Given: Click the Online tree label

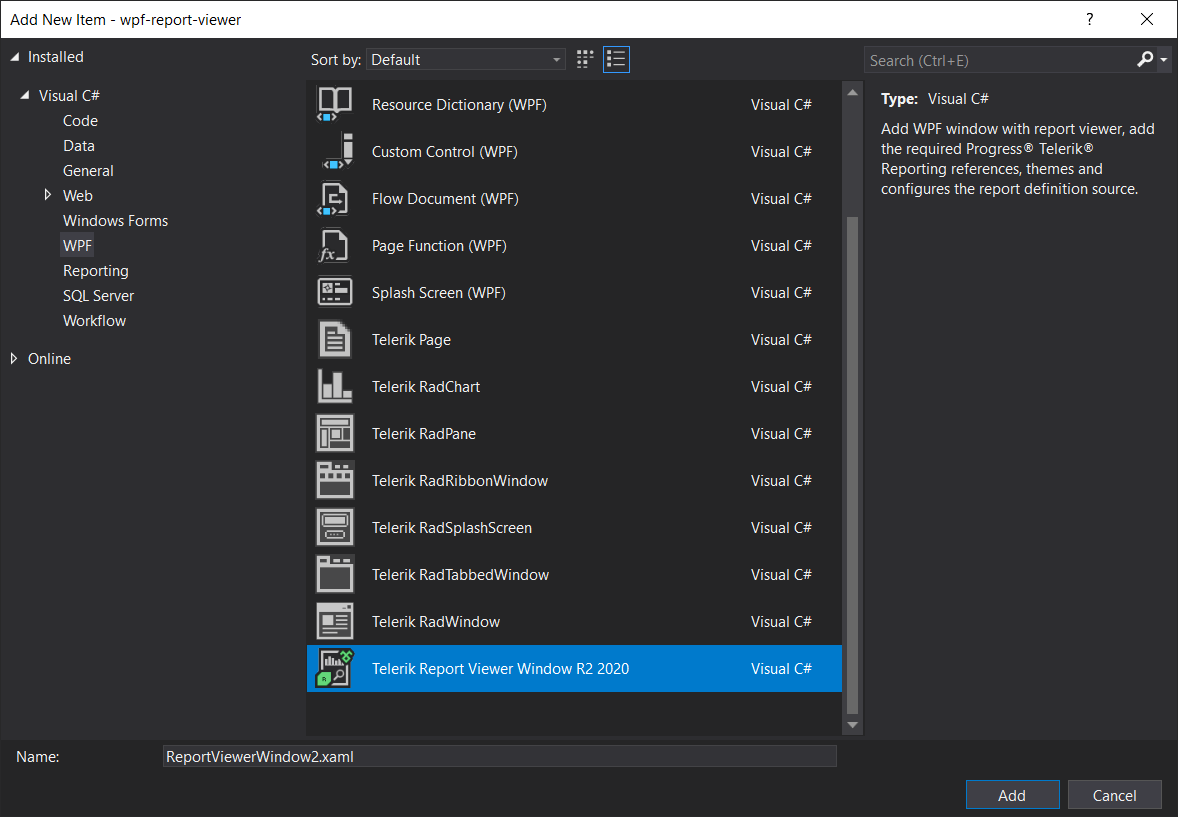Looking at the screenshot, I should (50, 359).
